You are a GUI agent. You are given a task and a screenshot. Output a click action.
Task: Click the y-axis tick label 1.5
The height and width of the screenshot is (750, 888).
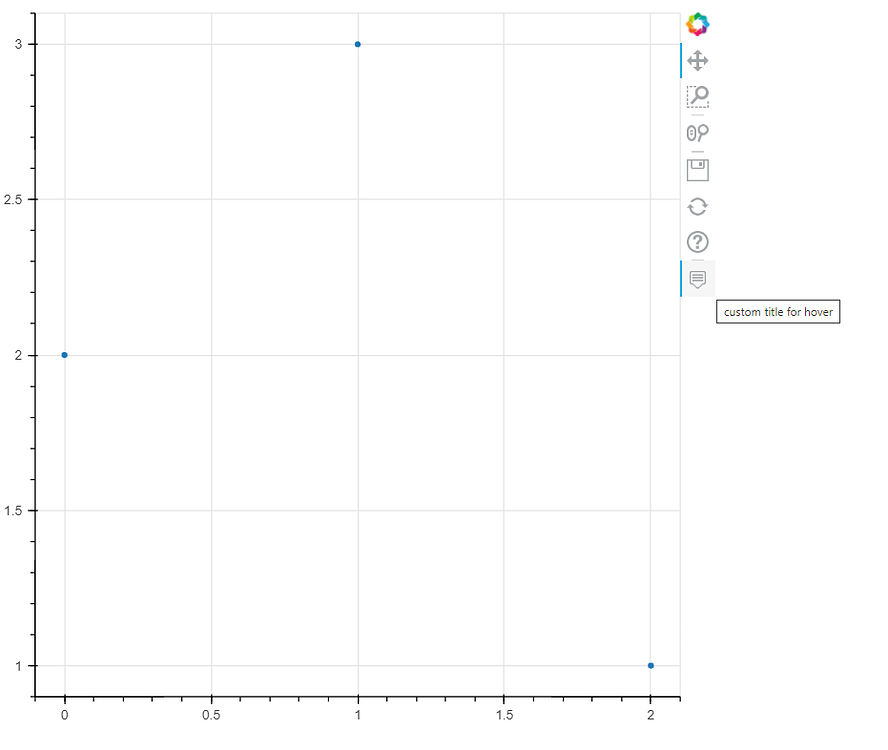[14, 511]
